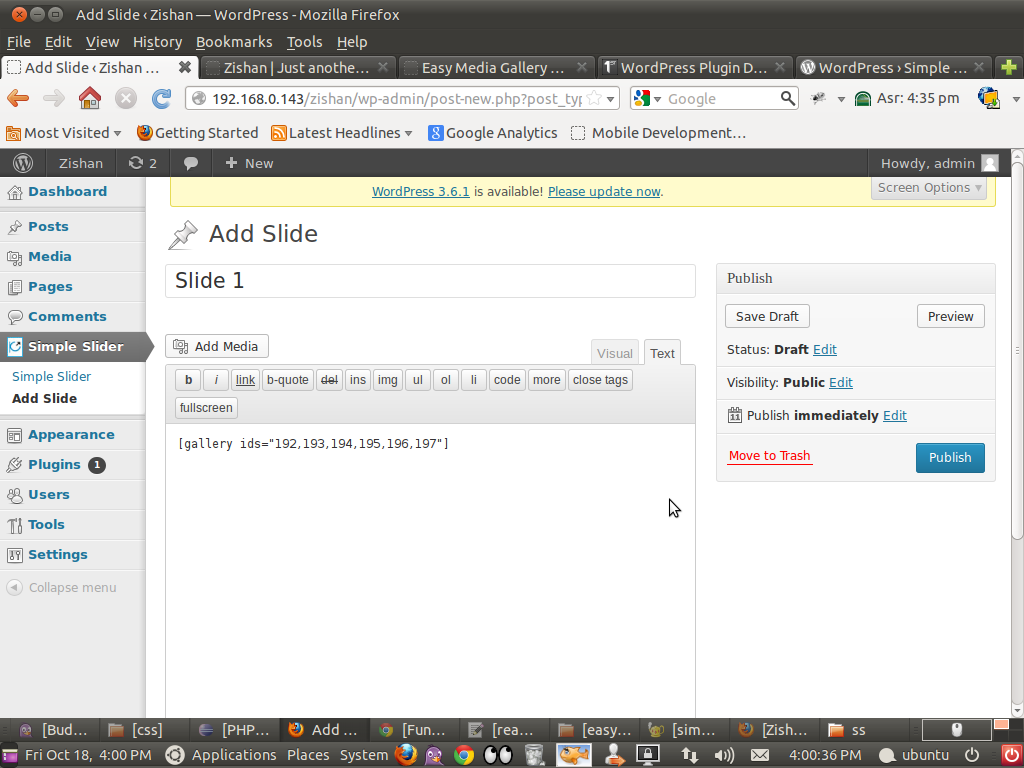
Task: Switch to the Visual editor tab
Action: [x=615, y=353]
